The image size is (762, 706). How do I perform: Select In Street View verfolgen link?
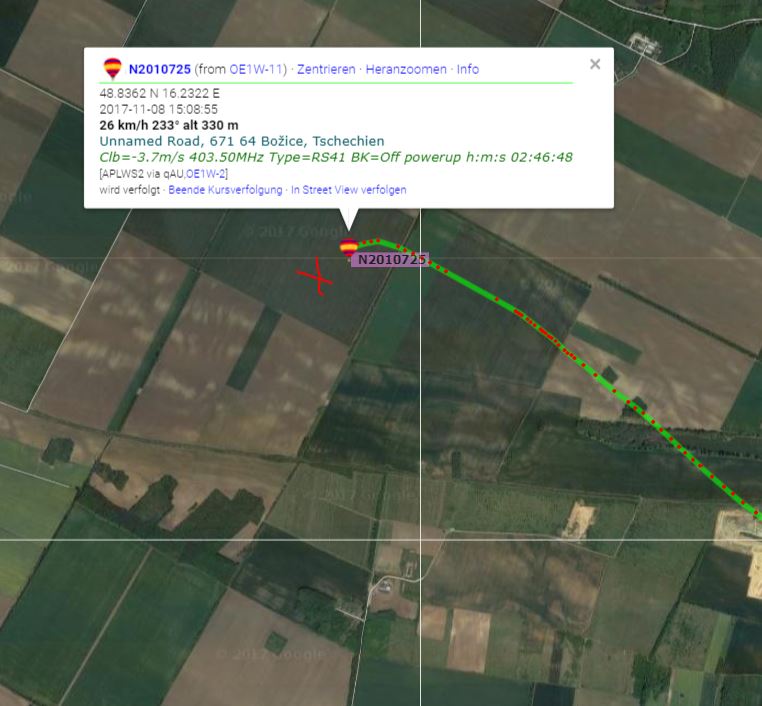[348, 190]
